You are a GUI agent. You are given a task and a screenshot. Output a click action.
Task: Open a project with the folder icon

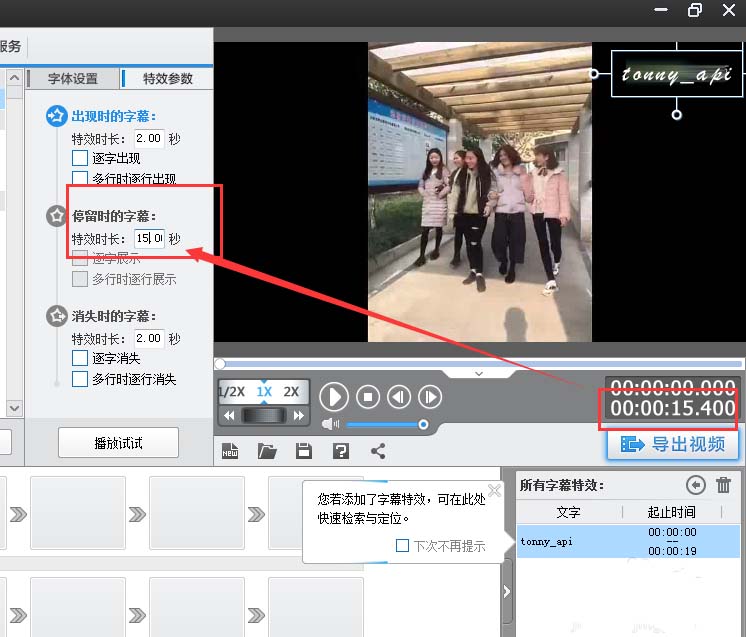267,451
